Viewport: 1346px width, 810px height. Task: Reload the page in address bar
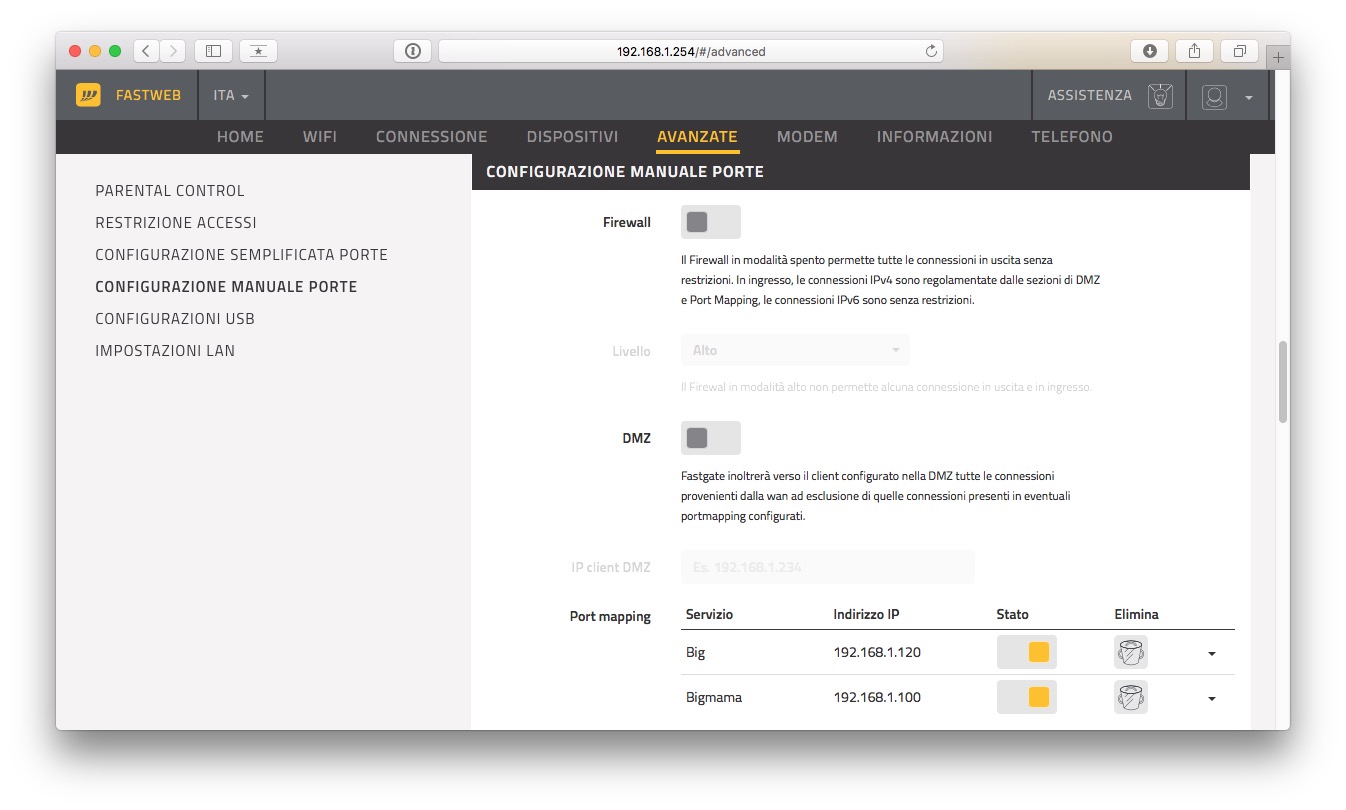click(x=931, y=51)
